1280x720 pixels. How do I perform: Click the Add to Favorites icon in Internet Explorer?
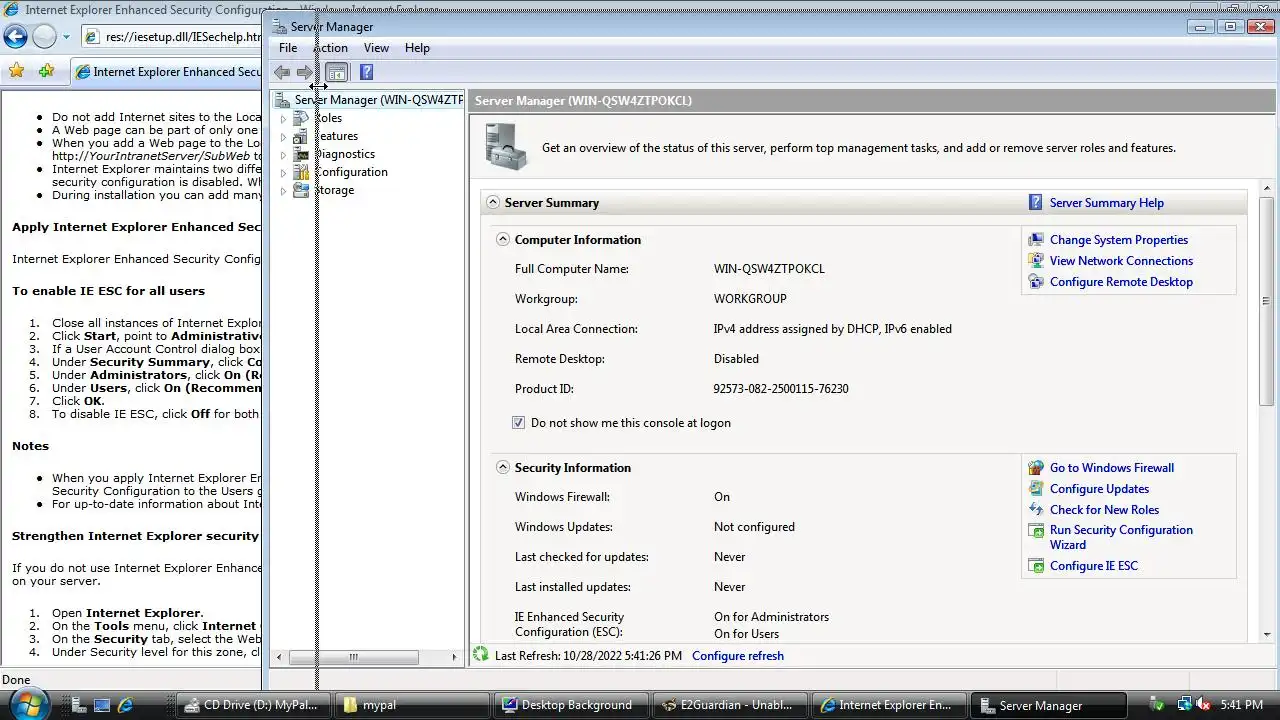coord(46,71)
